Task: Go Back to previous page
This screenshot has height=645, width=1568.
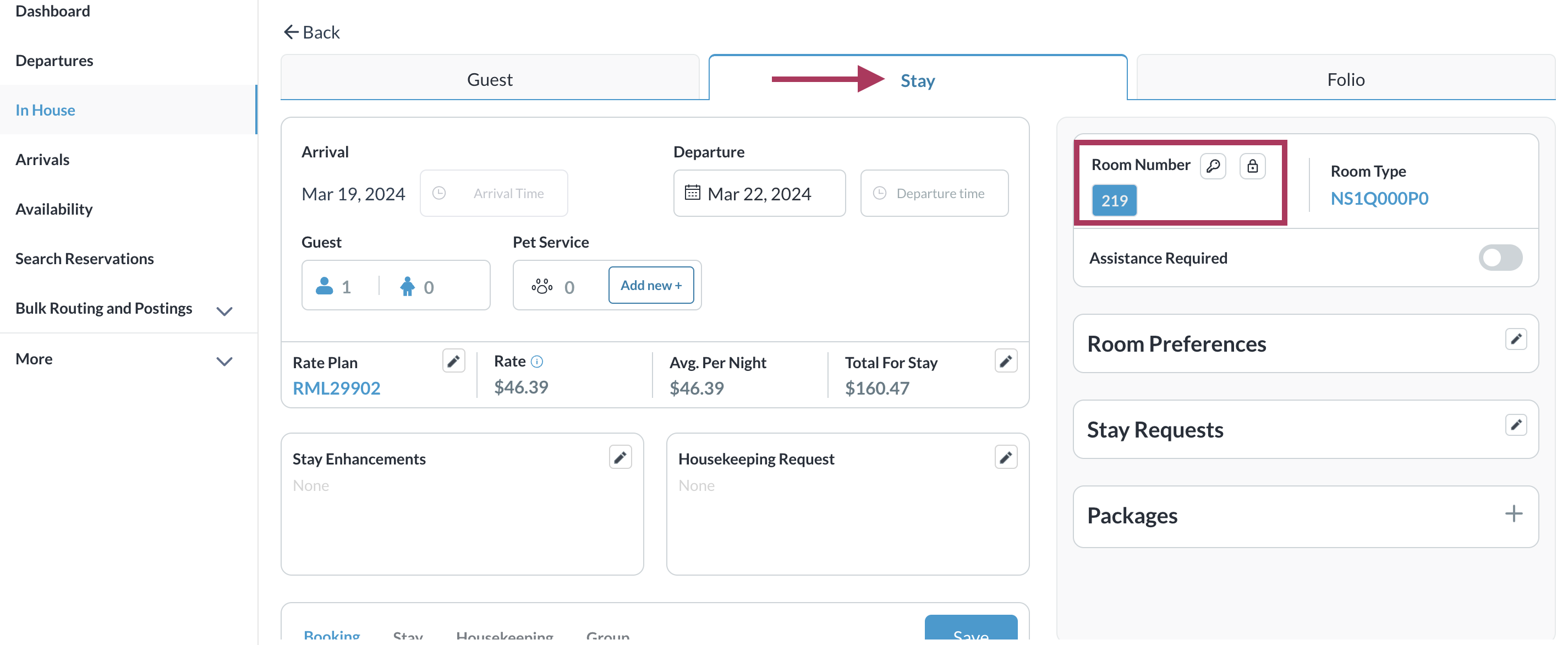Action: point(311,32)
